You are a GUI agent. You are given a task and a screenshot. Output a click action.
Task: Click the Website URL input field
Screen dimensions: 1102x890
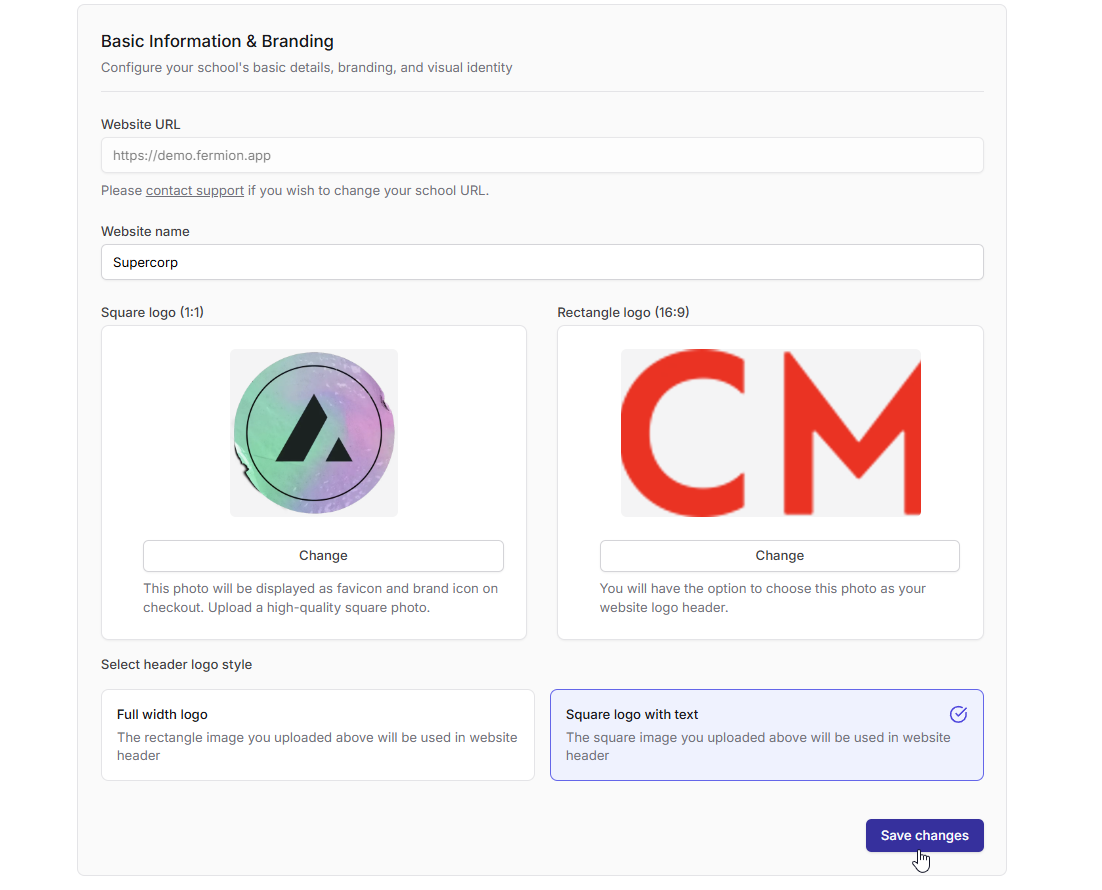(542, 155)
